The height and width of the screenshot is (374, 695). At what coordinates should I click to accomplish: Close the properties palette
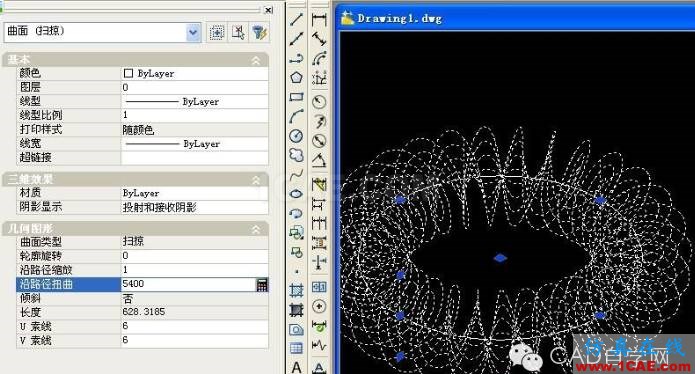coord(268,10)
